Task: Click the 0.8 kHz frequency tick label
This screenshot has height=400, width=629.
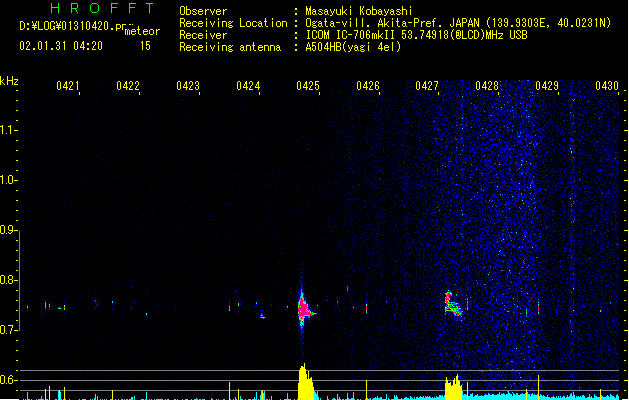Action: (8, 280)
